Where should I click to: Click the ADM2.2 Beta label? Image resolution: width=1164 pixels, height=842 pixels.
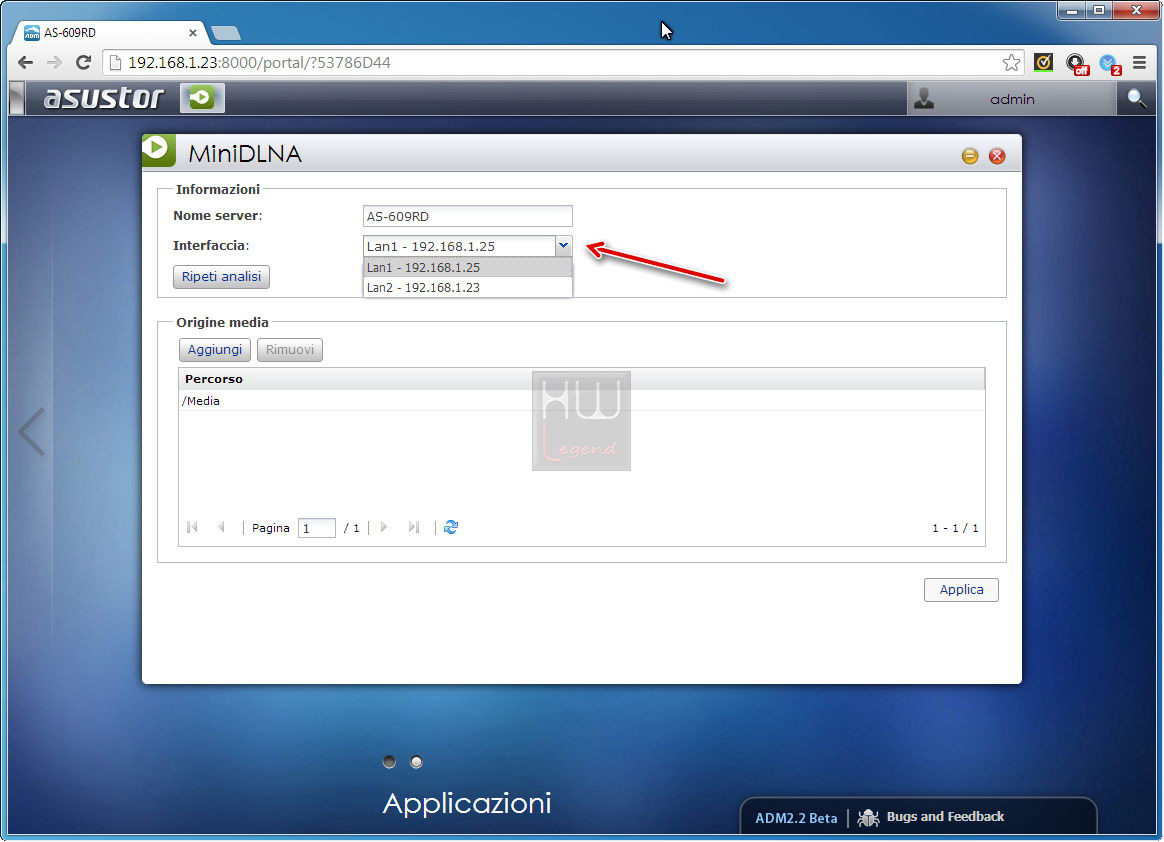[x=796, y=817]
